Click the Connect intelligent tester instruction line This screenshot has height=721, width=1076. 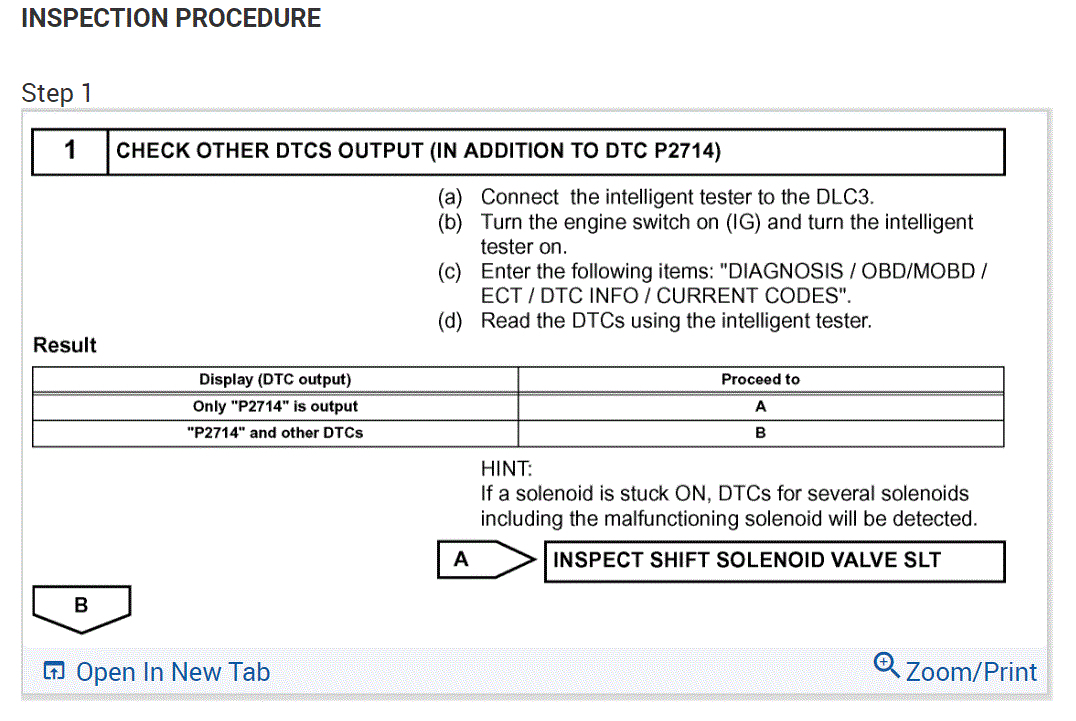678,197
